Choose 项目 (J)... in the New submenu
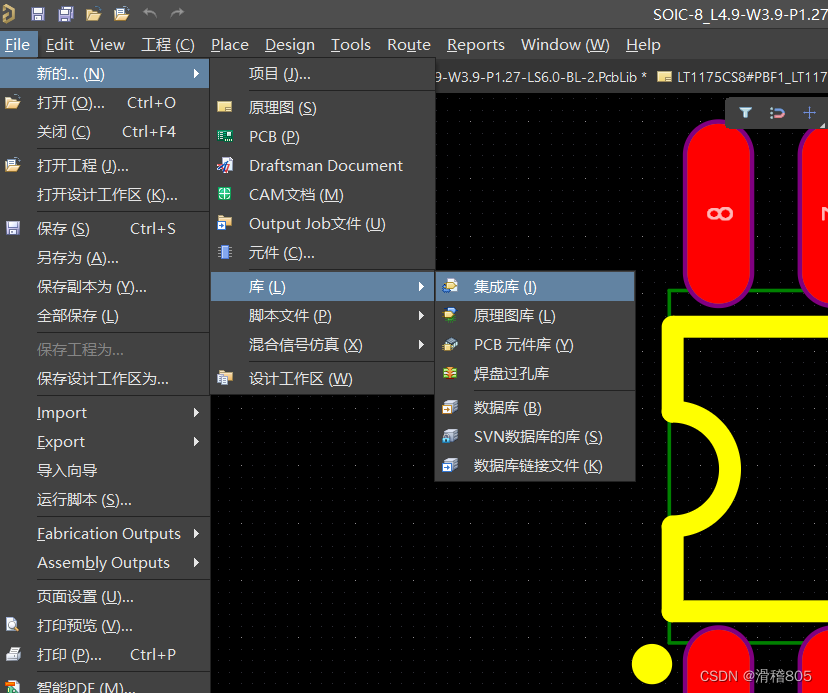828x693 pixels. pyautogui.click(x=323, y=73)
